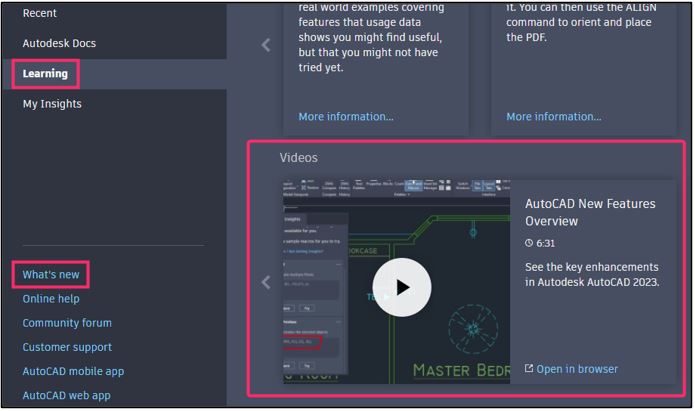Open More information for usage data tip

(346, 117)
